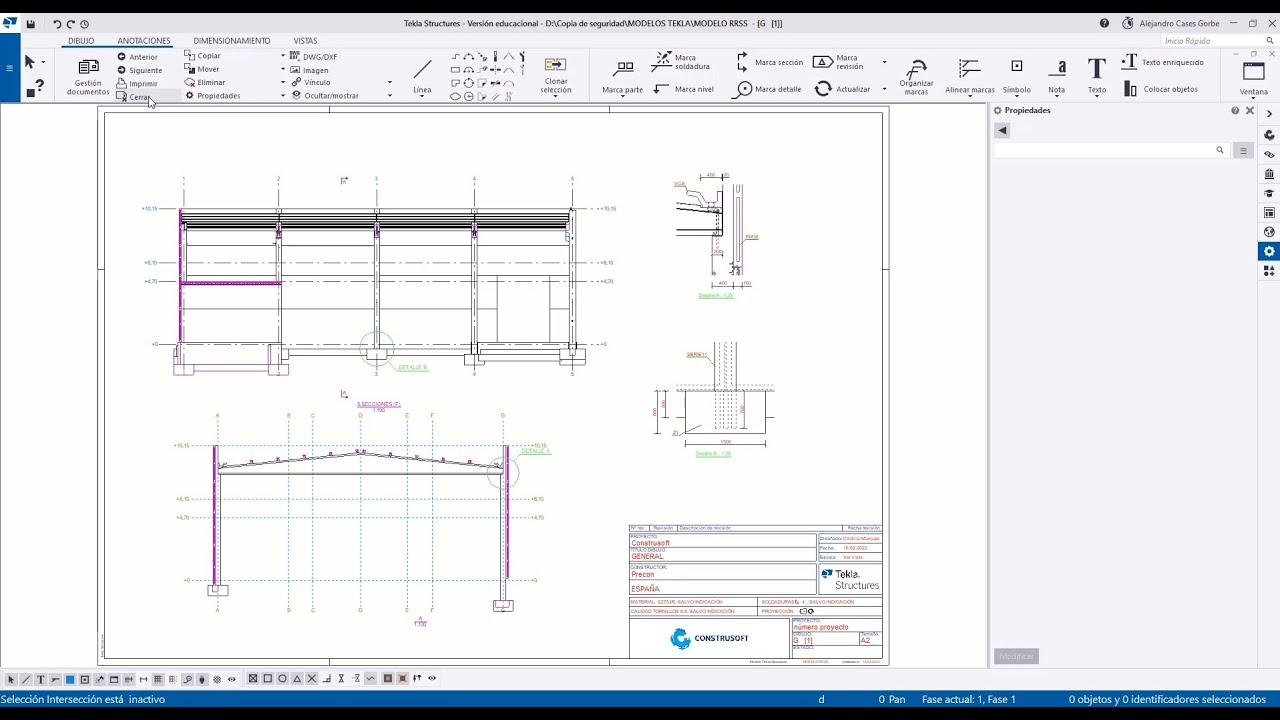Close the Propiedades side panel

[1249, 110]
